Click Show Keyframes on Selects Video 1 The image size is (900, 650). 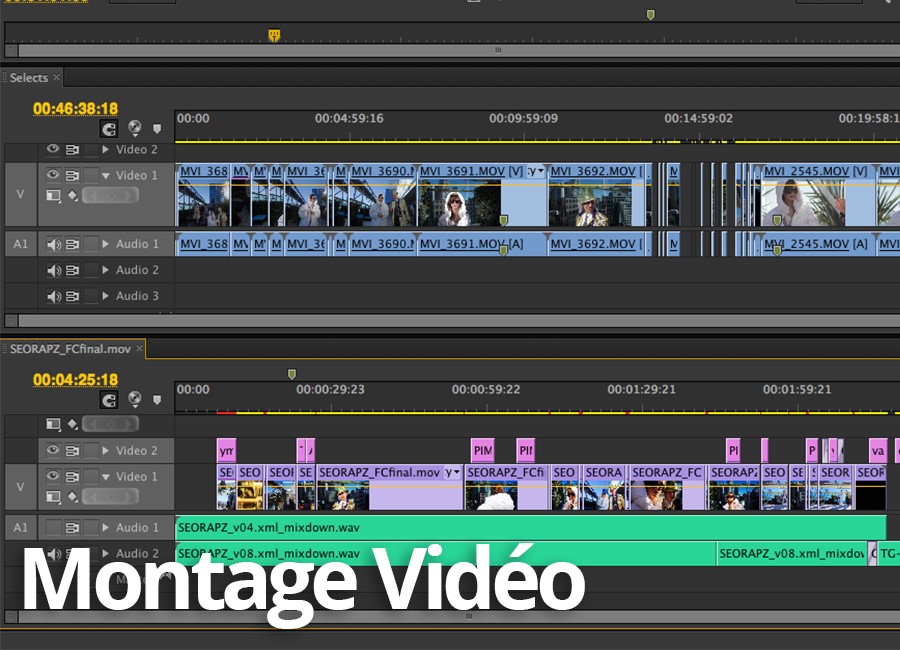(x=71, y=196)
